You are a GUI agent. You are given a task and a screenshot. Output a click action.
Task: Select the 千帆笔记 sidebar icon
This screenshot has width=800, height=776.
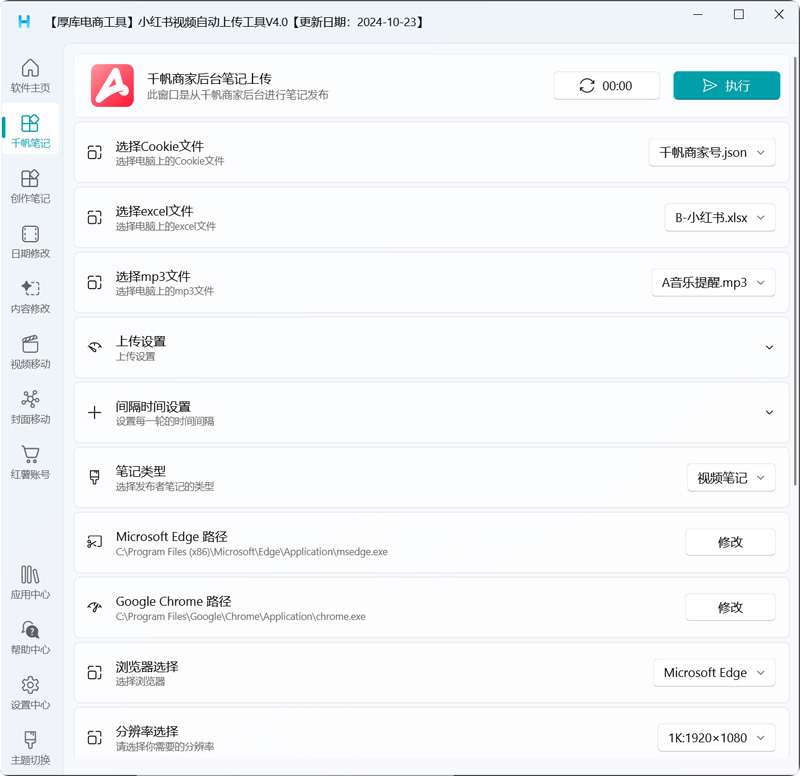30,123
